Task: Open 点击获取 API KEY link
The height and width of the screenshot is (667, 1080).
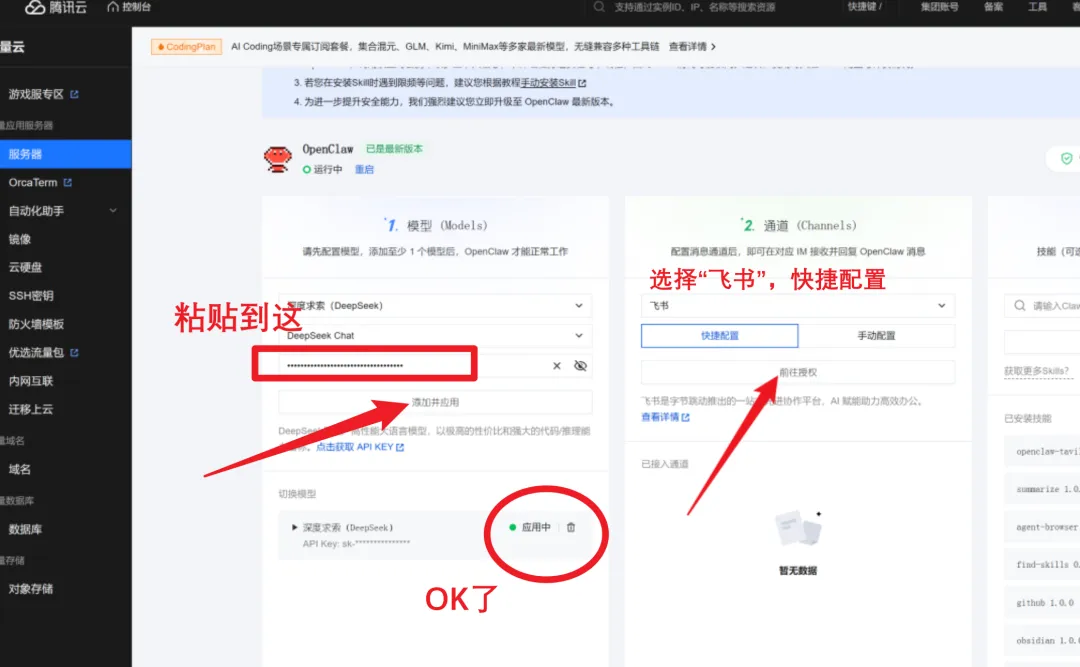Action: click(360, 447)
